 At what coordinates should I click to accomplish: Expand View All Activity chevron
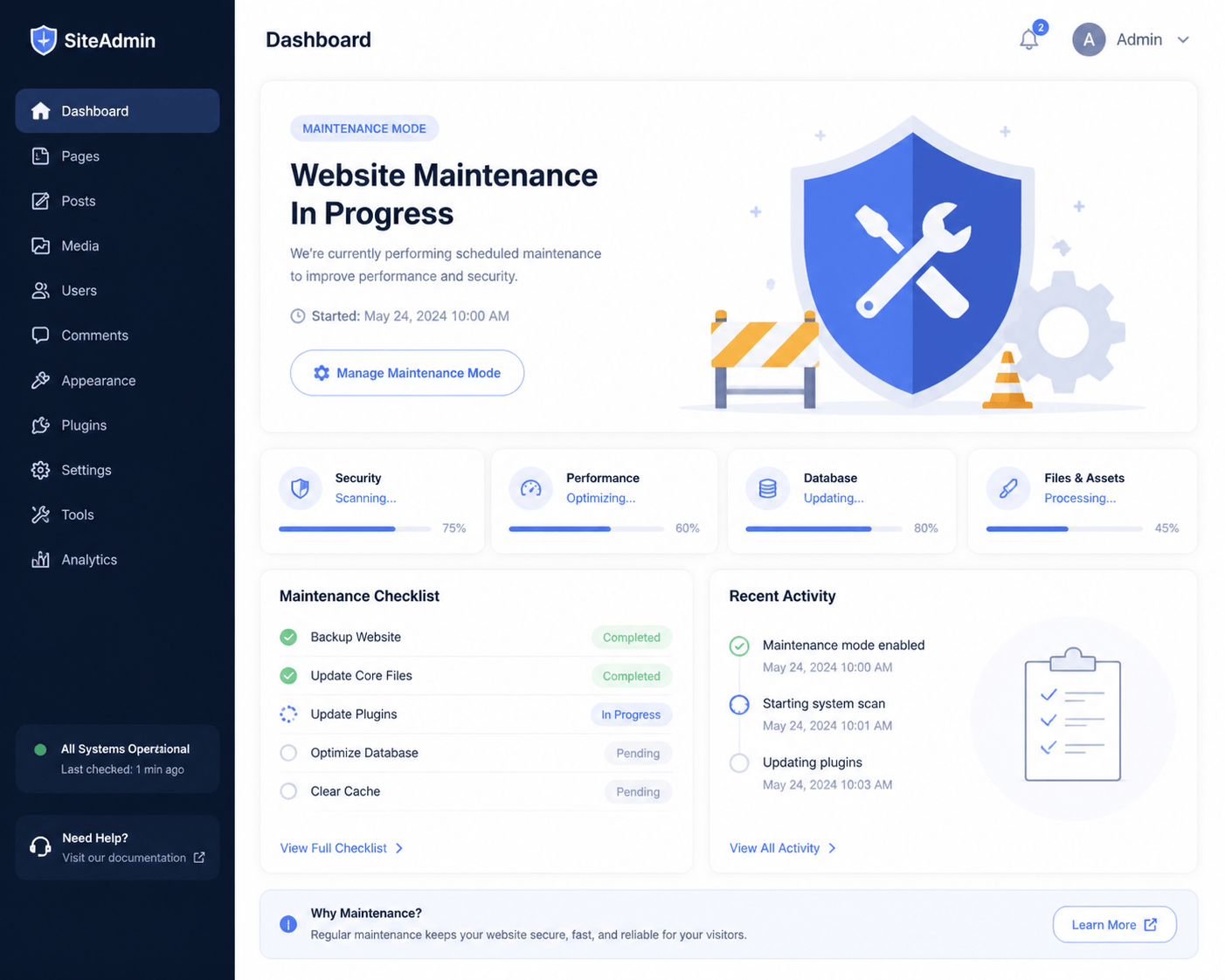click(x=832, y=848)
